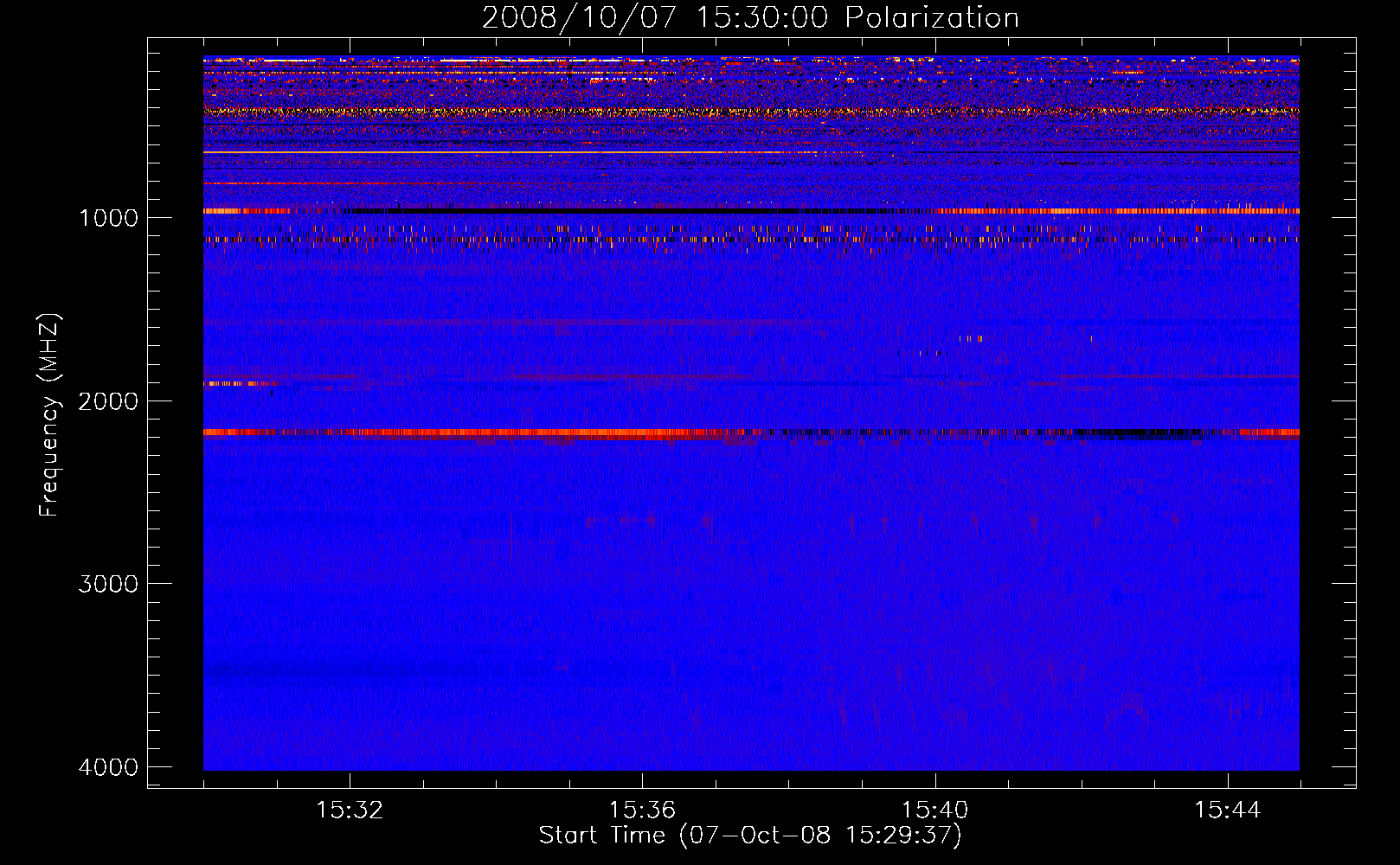Screen dimensions: 1400x865
Task: Click the plot title '2008/10/07 15:30:00 Polarization'
Action: click(750, 17)
